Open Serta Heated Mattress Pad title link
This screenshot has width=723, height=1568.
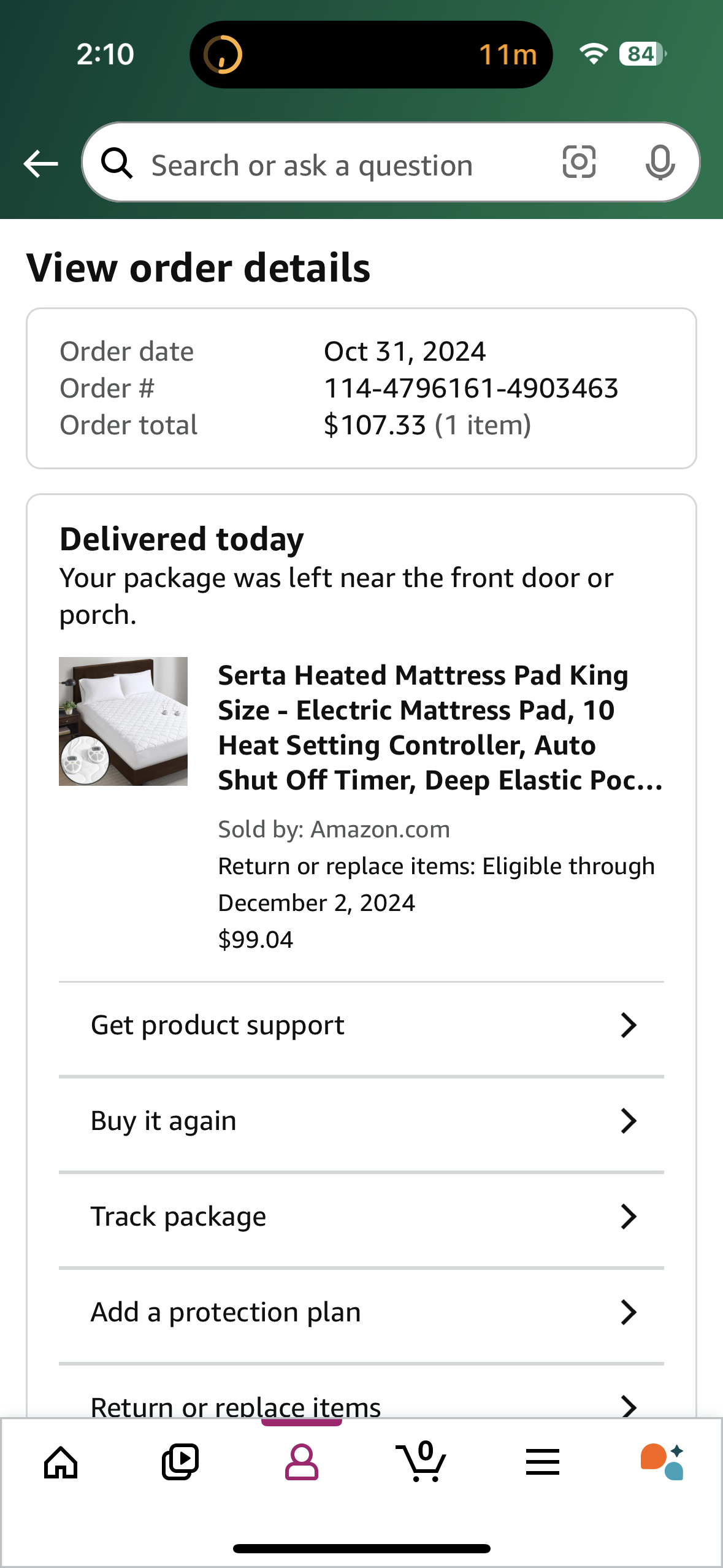click(x=440, y=728)
